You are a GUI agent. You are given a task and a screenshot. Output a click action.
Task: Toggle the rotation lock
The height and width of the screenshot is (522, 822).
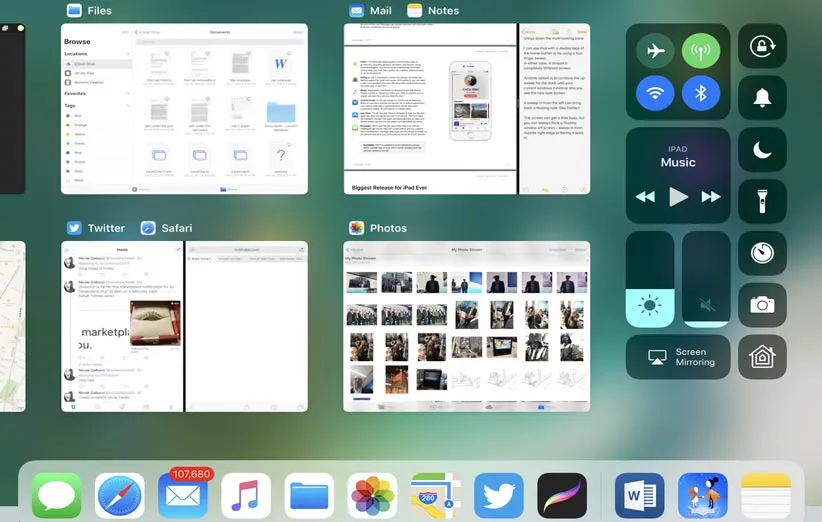point(762,46)
